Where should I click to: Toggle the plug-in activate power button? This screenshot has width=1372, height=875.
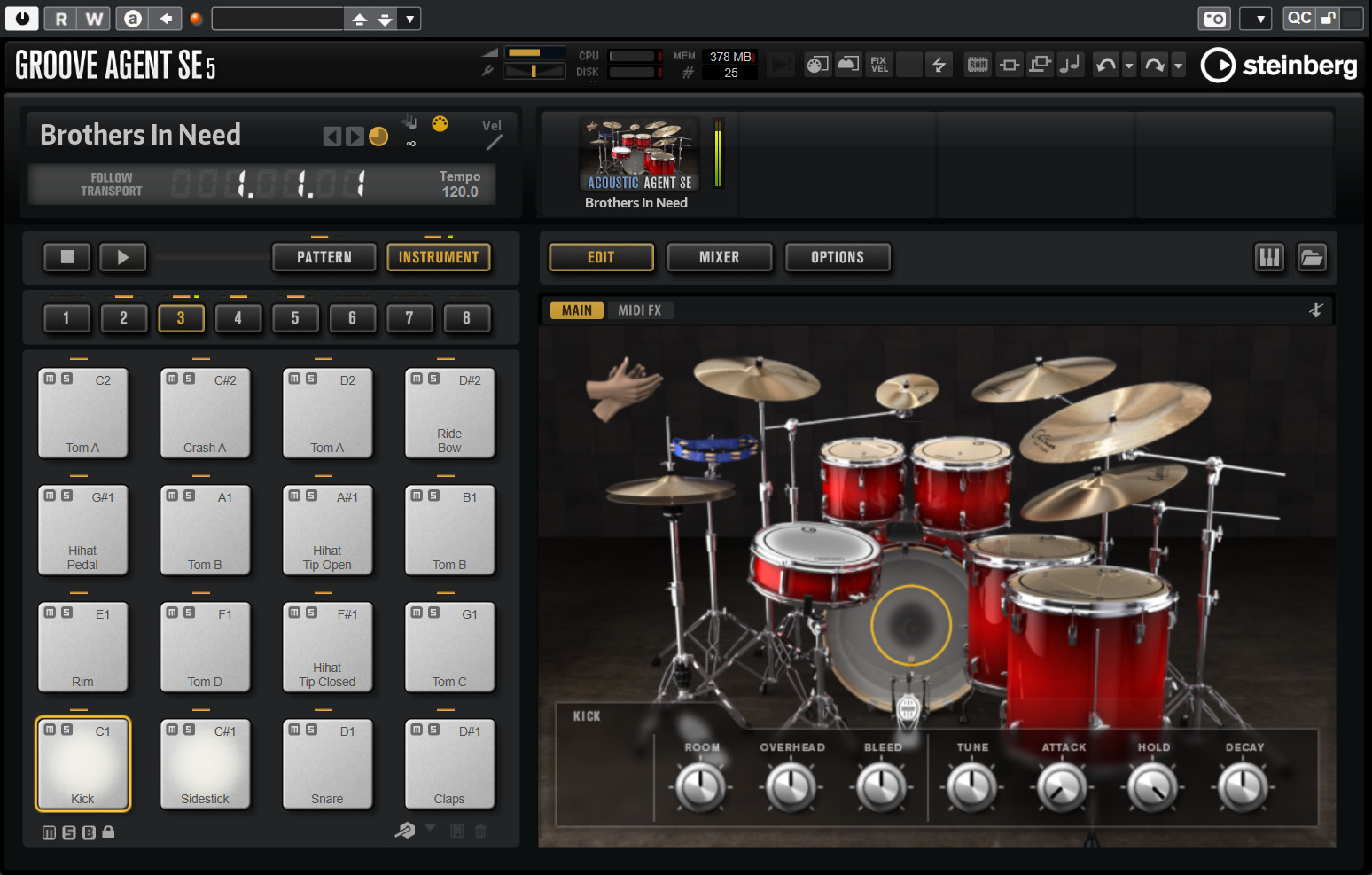click(x=21, y=18)
